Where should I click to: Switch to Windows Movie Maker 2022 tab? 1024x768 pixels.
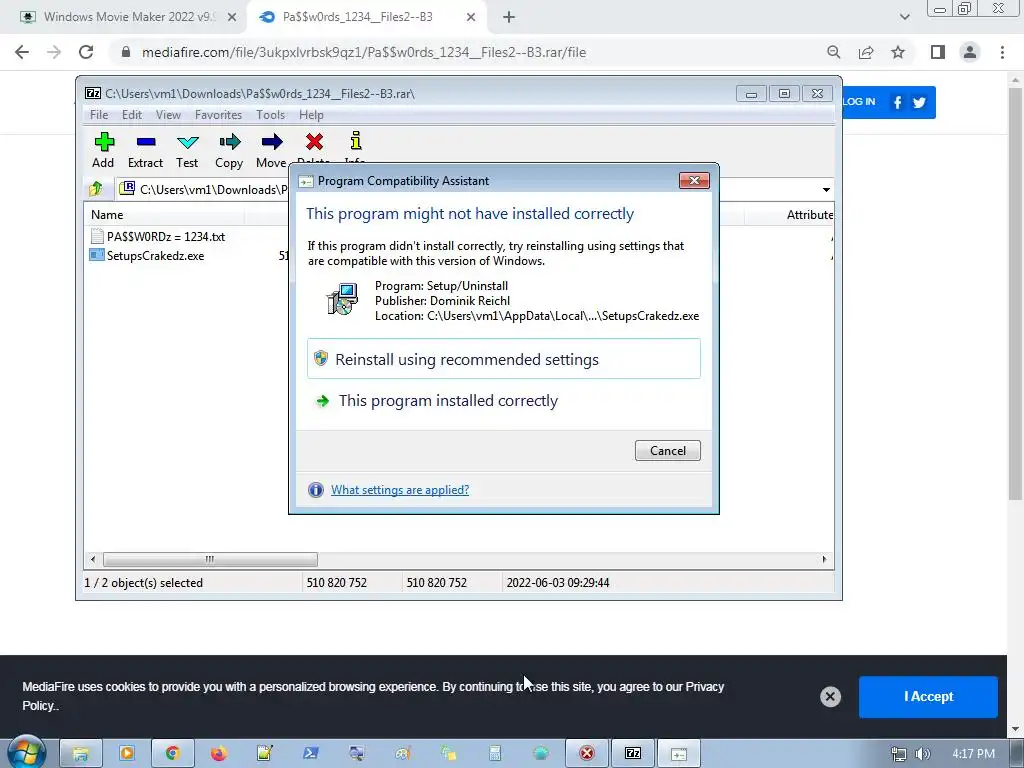128,17
